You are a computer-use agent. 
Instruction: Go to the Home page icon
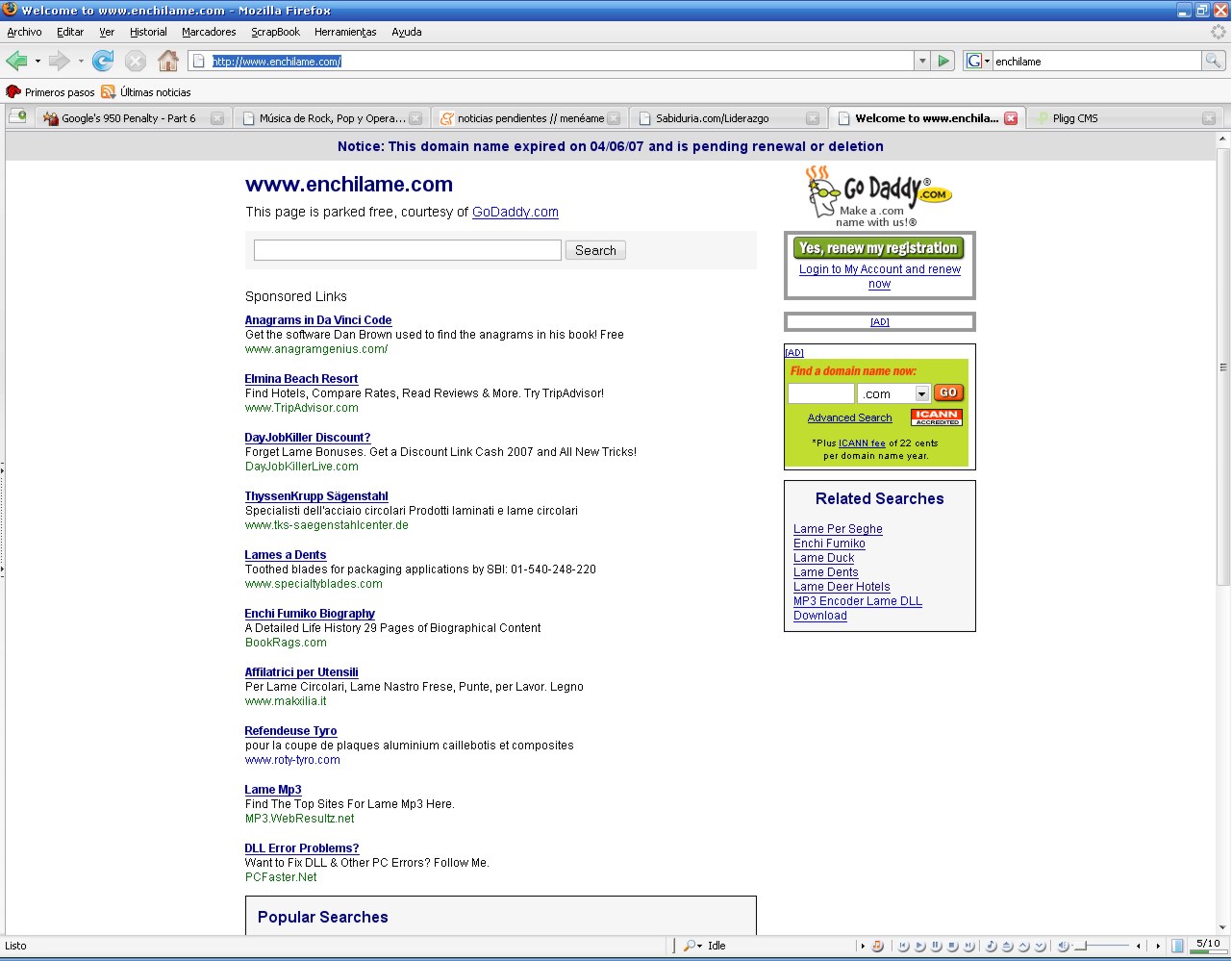click(168, 62)
